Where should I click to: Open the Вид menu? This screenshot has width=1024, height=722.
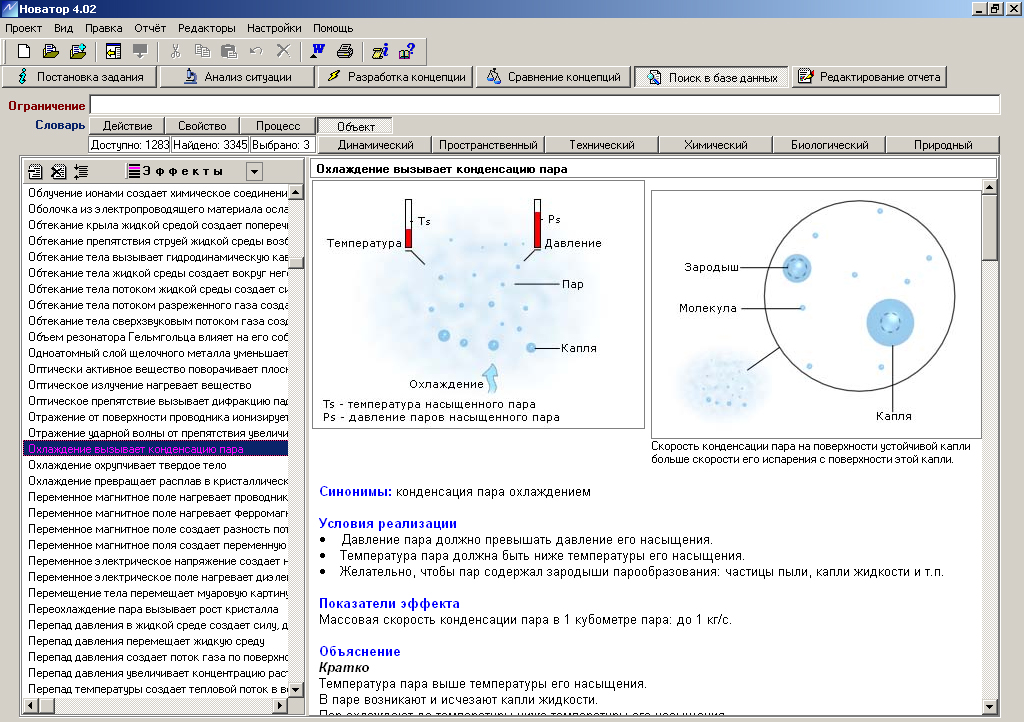tap(63, 28)
